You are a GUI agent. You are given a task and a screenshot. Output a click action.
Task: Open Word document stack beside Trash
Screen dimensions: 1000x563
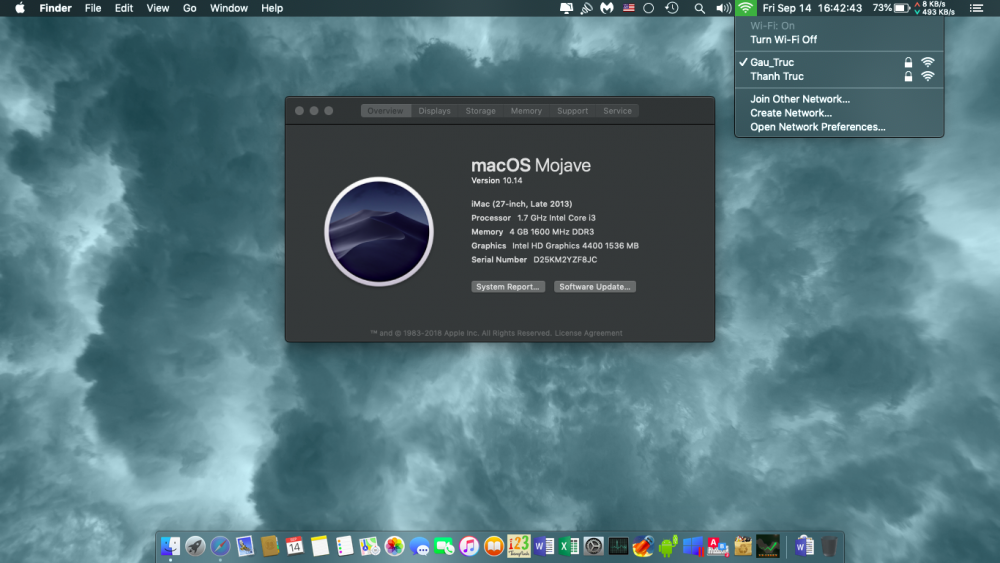click(x=804, y=546)
